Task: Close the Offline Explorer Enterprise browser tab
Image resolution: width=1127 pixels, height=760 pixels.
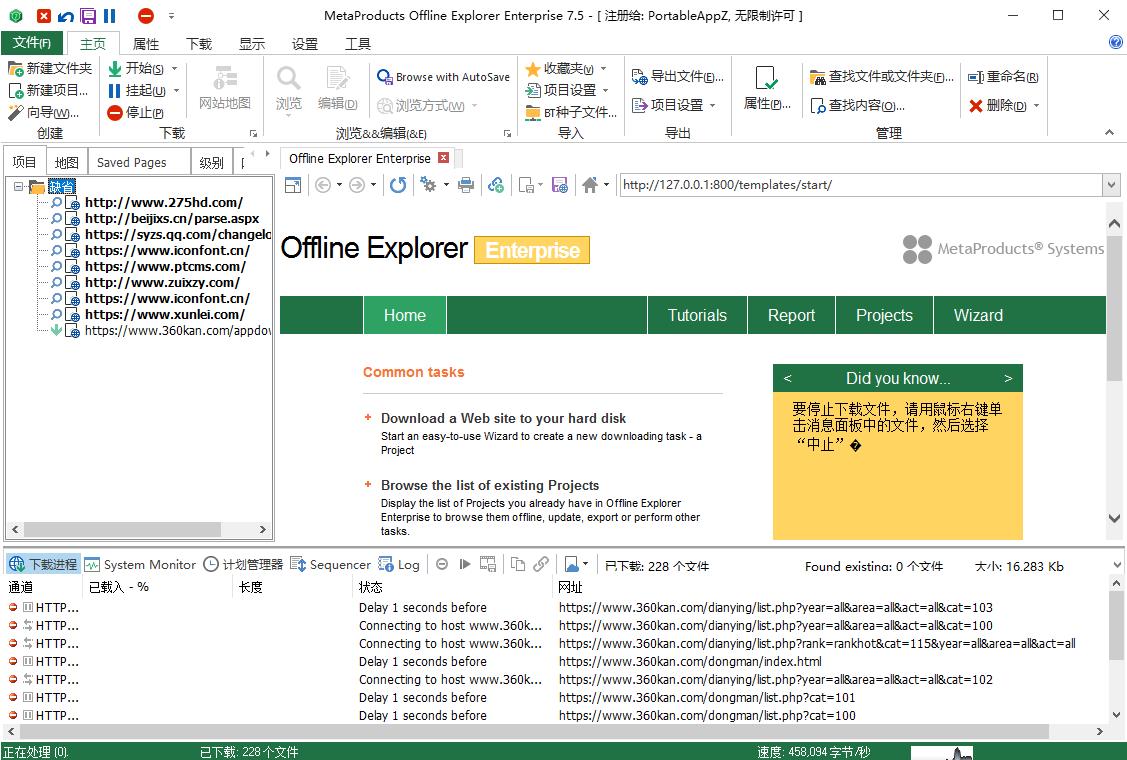Action: (444, 158)
